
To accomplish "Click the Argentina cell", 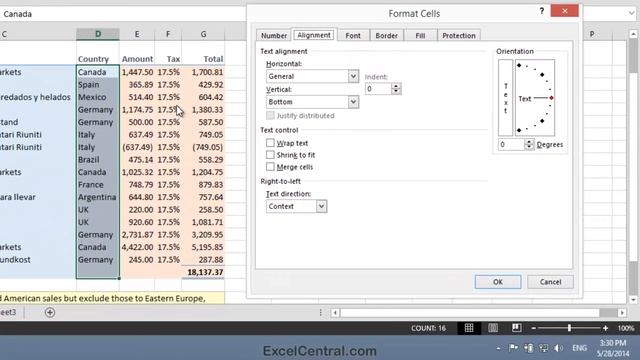I will (98, 197).
